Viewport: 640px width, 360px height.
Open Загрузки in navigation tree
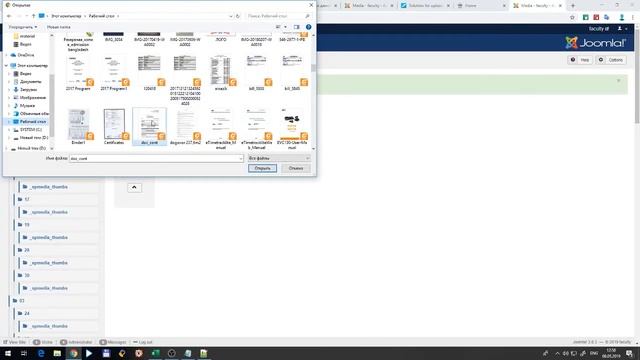coord(28,89)
